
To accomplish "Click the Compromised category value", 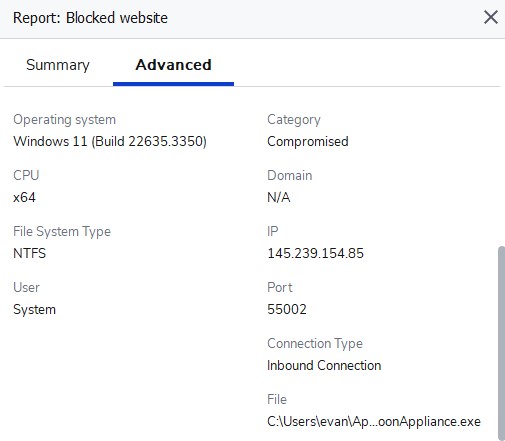I will 308,141.
